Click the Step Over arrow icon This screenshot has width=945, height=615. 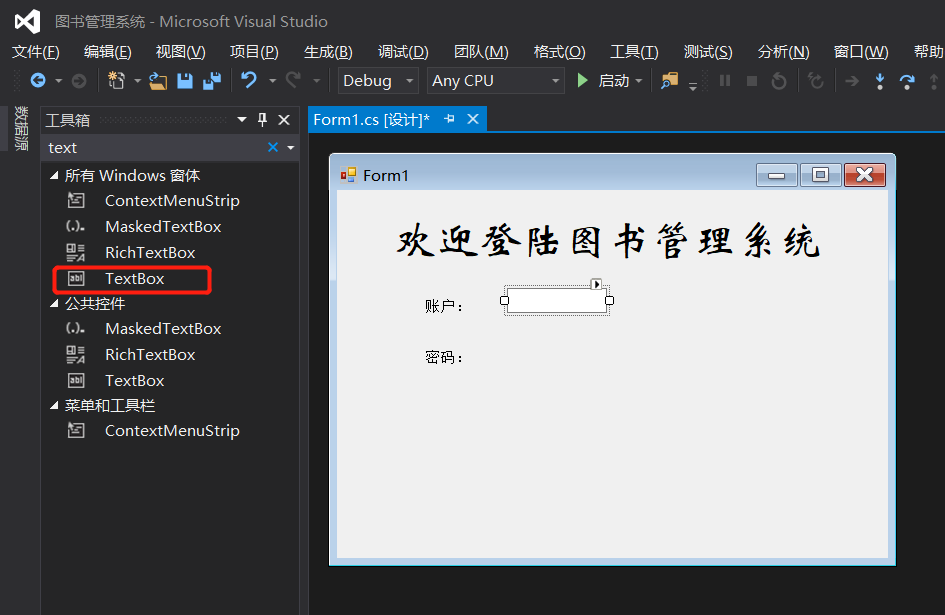907,81
